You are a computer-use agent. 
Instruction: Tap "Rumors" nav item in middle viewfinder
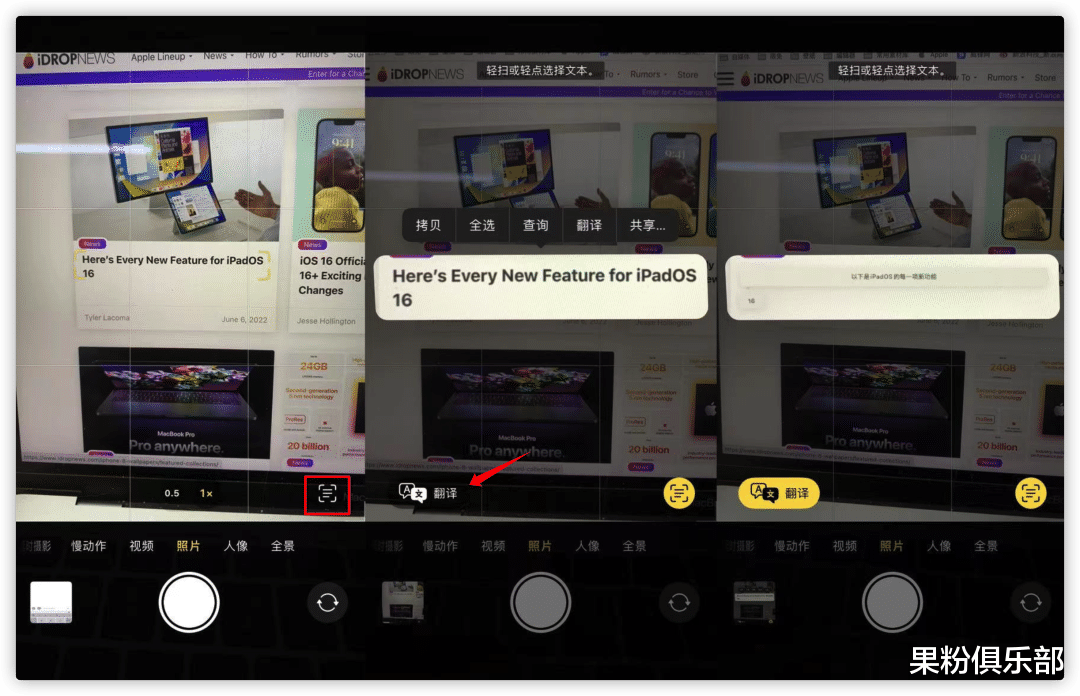click(647, 74)
